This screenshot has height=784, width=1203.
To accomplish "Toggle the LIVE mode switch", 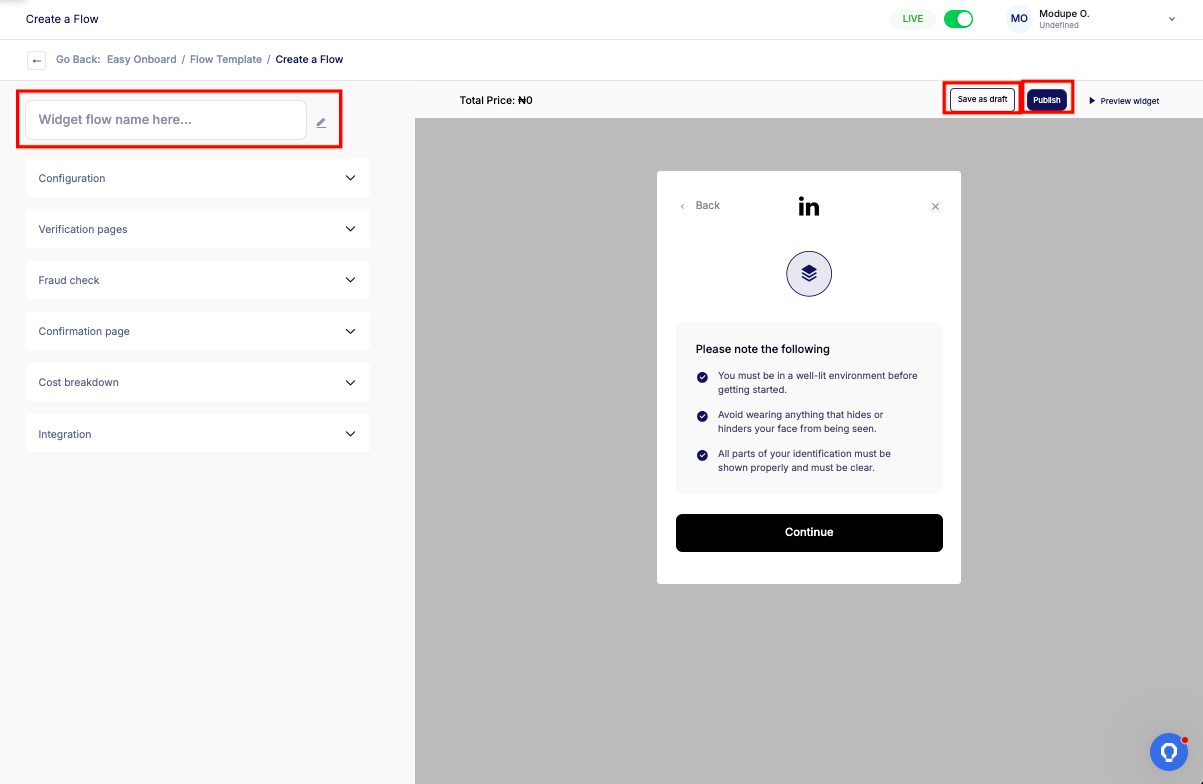I will (958, 19).
